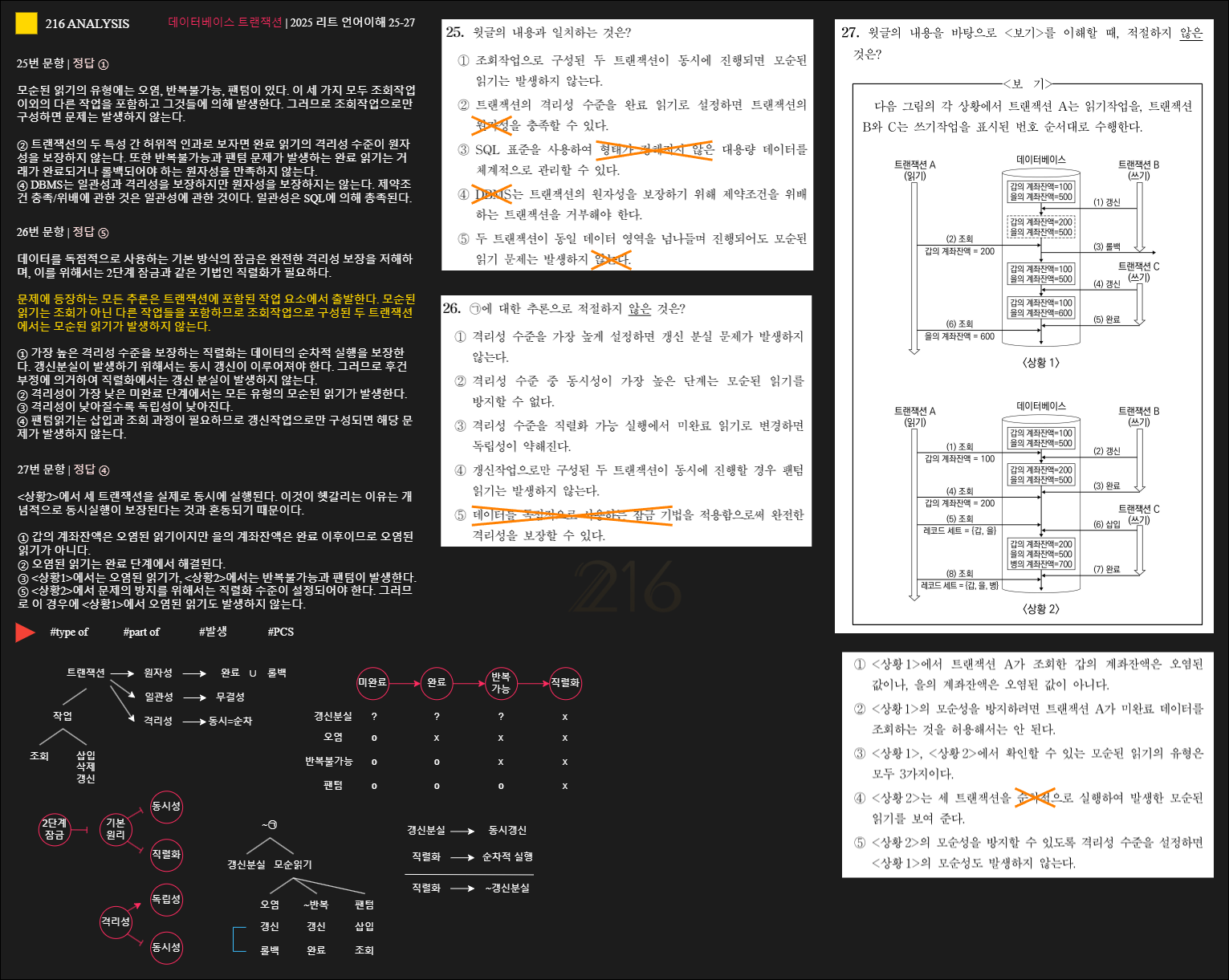Click the ~갱신분실 label
The image size is (1229, 980).
point(507,888)
